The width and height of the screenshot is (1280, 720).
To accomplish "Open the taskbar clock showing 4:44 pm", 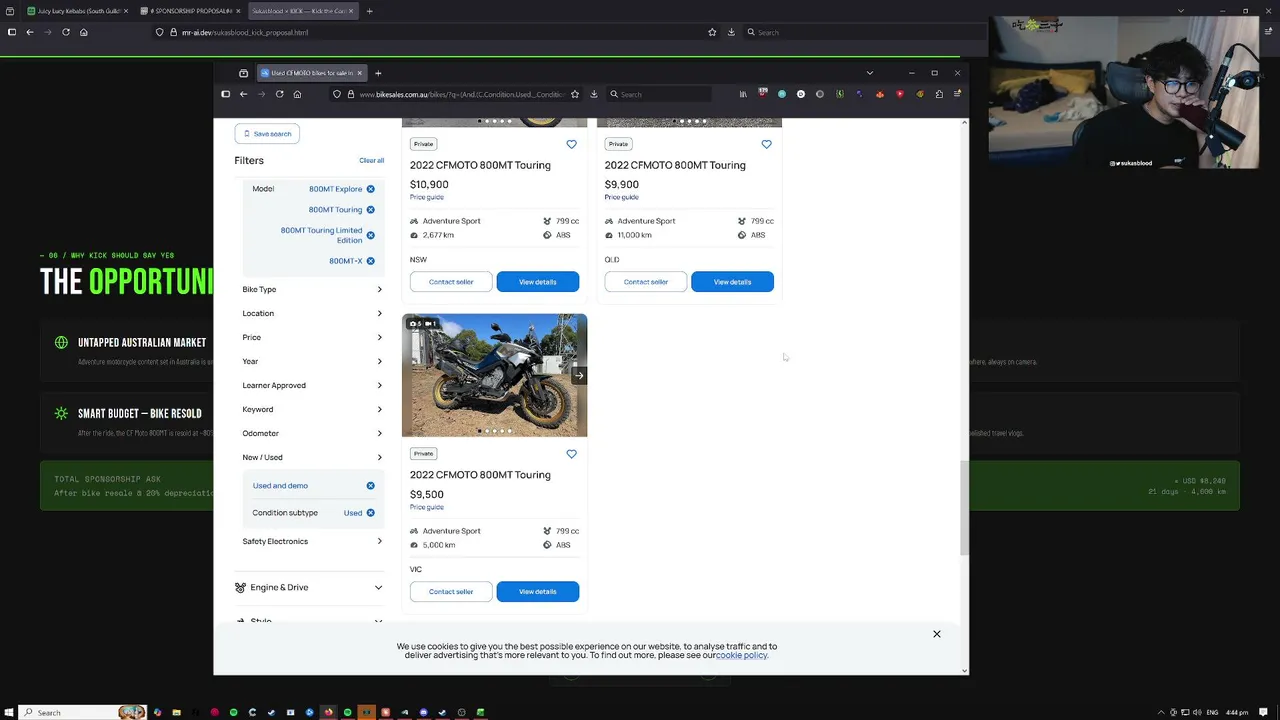I will click(x=1237, y=712).
